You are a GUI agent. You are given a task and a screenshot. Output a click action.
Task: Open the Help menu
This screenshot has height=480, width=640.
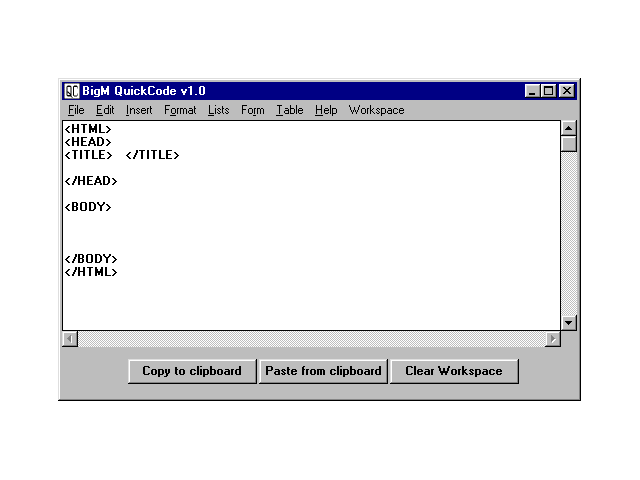[326, 110]
